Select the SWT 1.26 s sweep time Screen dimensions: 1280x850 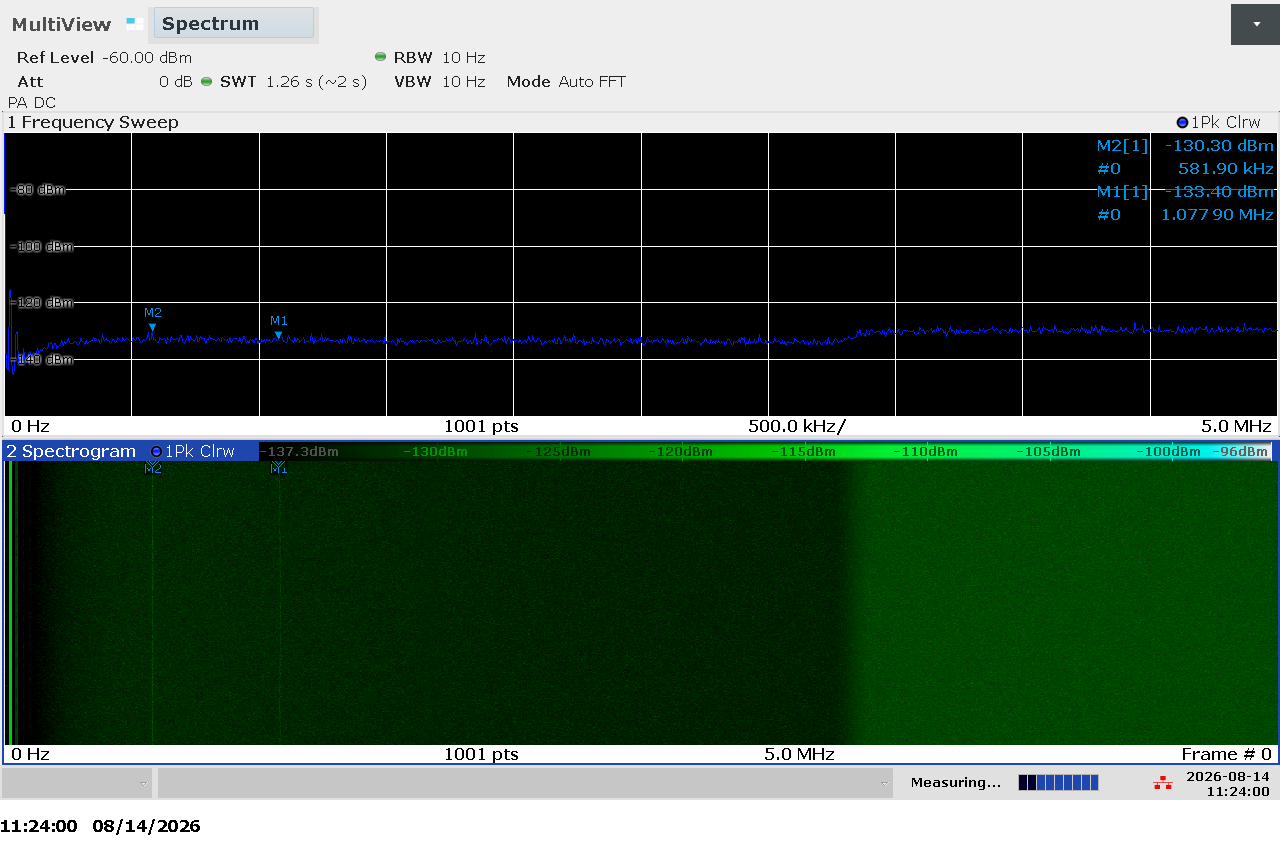[x=293, y=82]
